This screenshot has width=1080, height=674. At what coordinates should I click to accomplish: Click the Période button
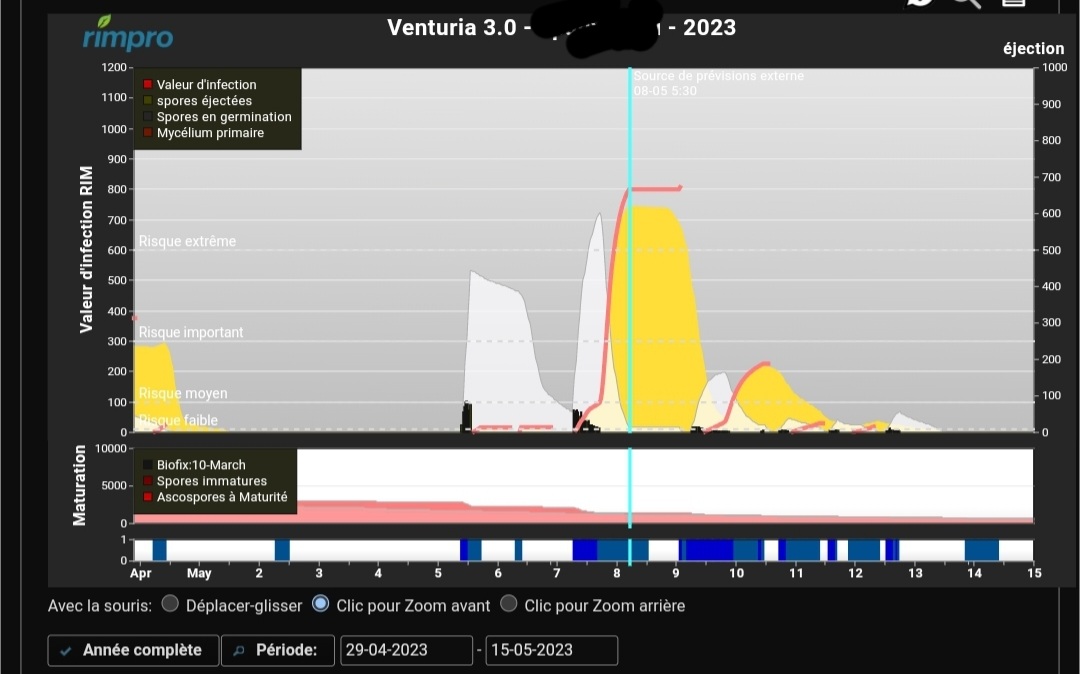coord(278,650)
